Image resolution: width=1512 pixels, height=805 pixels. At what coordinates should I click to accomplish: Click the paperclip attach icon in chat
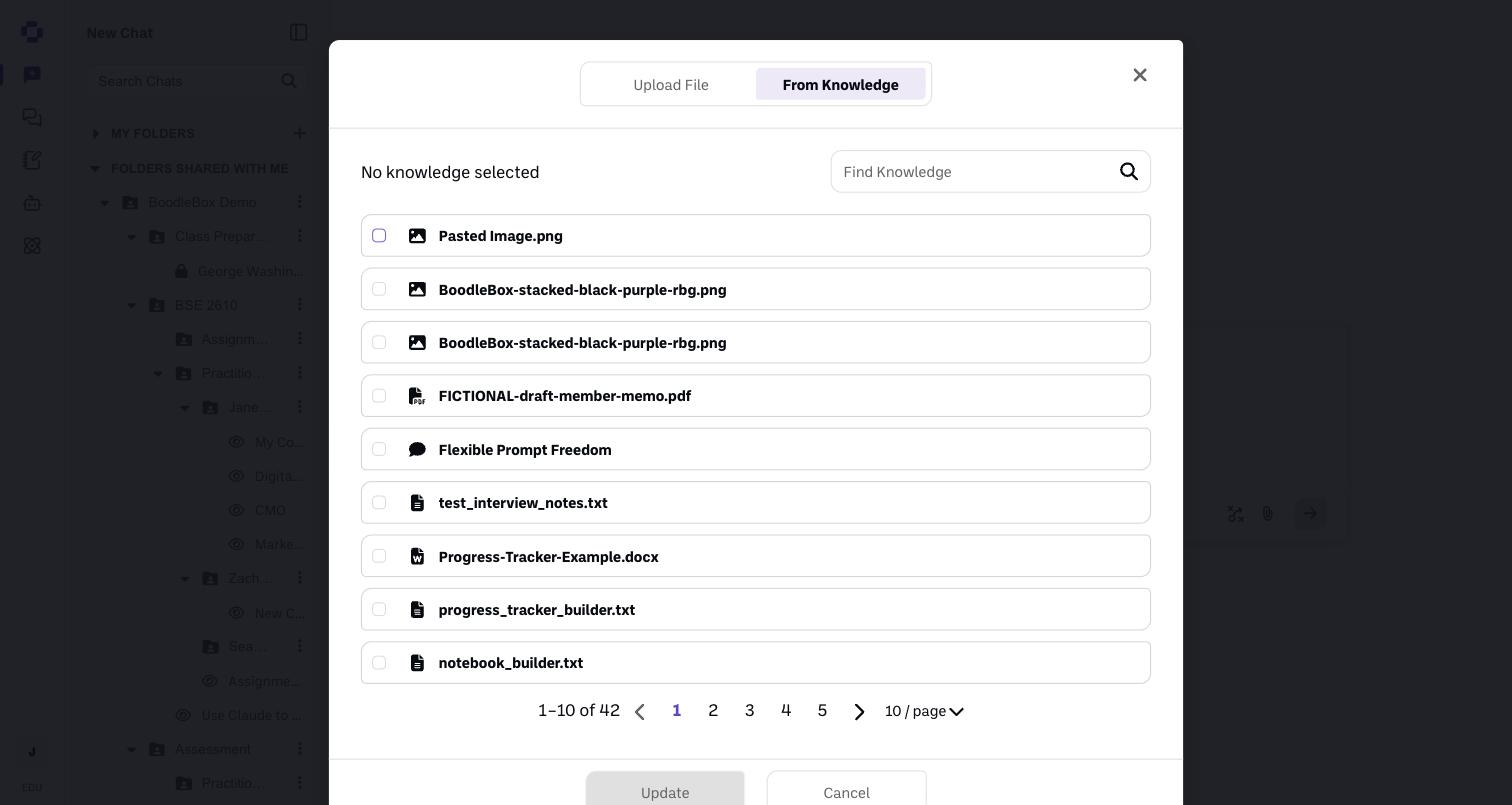[1267, 514]
